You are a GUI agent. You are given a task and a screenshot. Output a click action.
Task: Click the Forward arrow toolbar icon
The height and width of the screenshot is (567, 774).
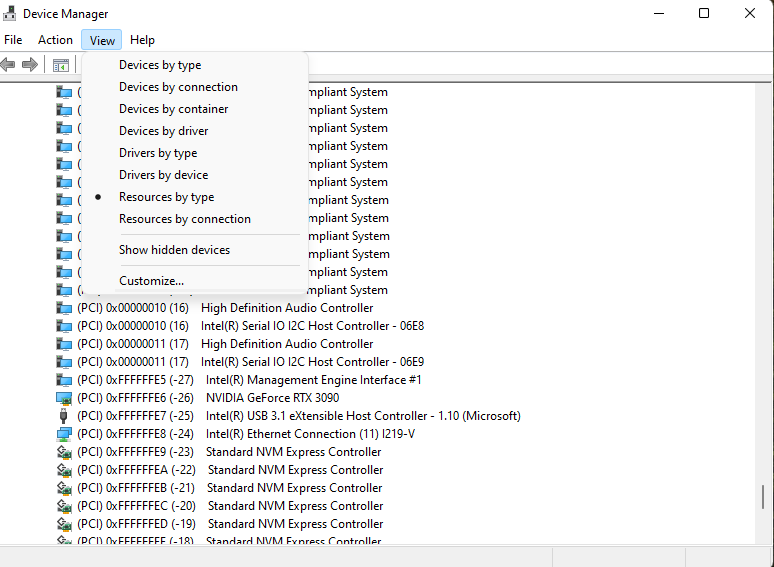[30, 64]
